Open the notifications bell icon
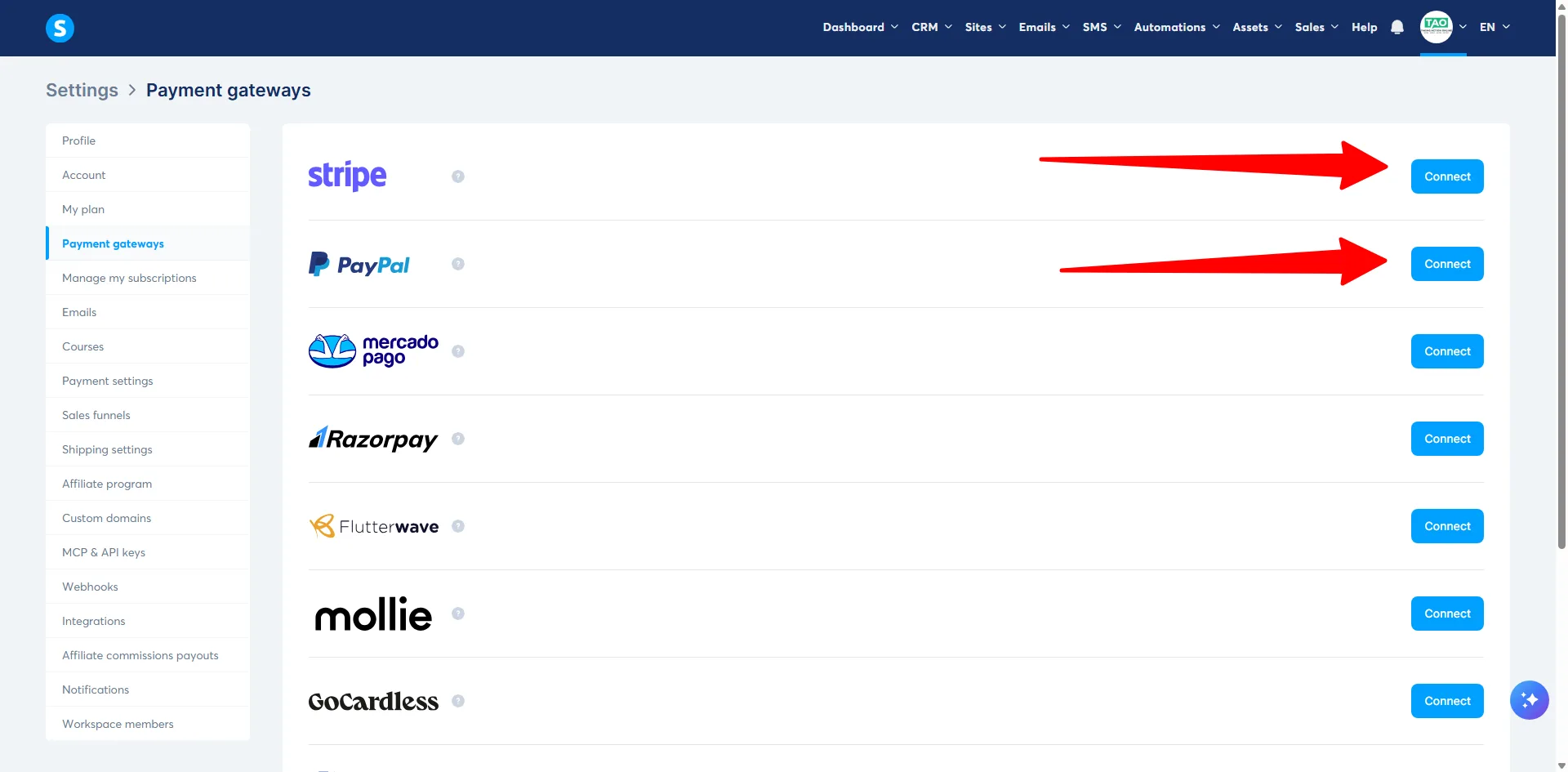 point(1397,27)
